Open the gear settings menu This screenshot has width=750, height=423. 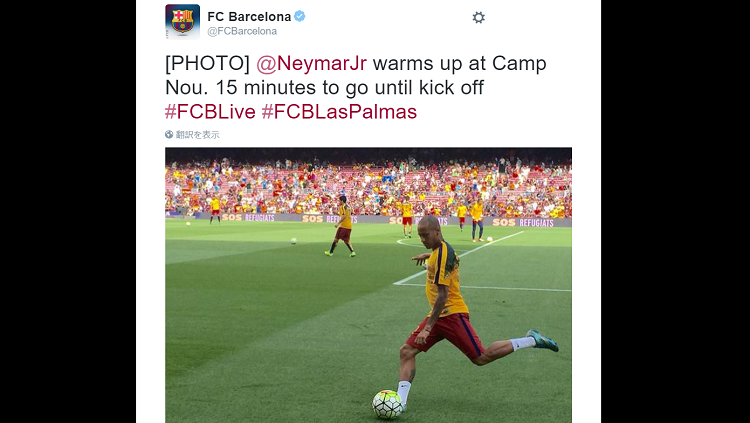click(478, 18)
